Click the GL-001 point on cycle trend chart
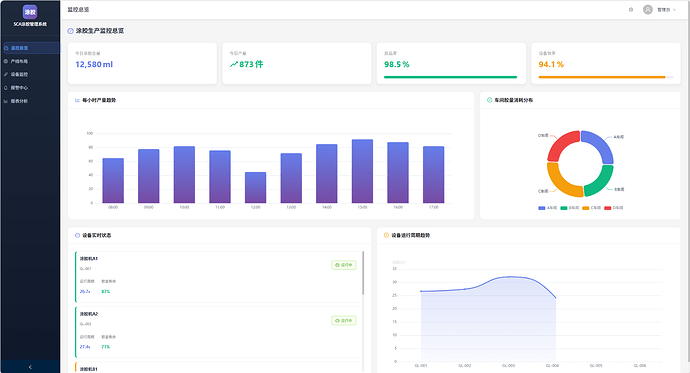Image resolution: width=690 pixels, height=373 pixels. [x=421, y=291]
